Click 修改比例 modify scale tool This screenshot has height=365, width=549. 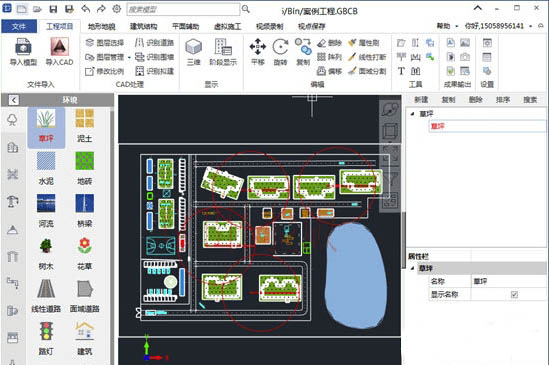pyautogui.click(x=105, y=71)
